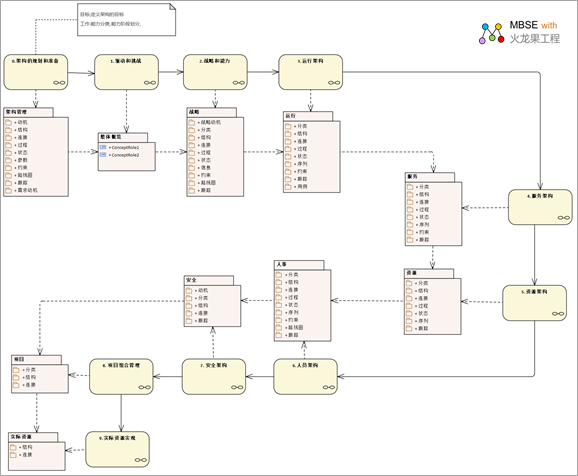Click folder icon beside 动机 in 安全 package
Screen dimensions: 578x476
189,290
